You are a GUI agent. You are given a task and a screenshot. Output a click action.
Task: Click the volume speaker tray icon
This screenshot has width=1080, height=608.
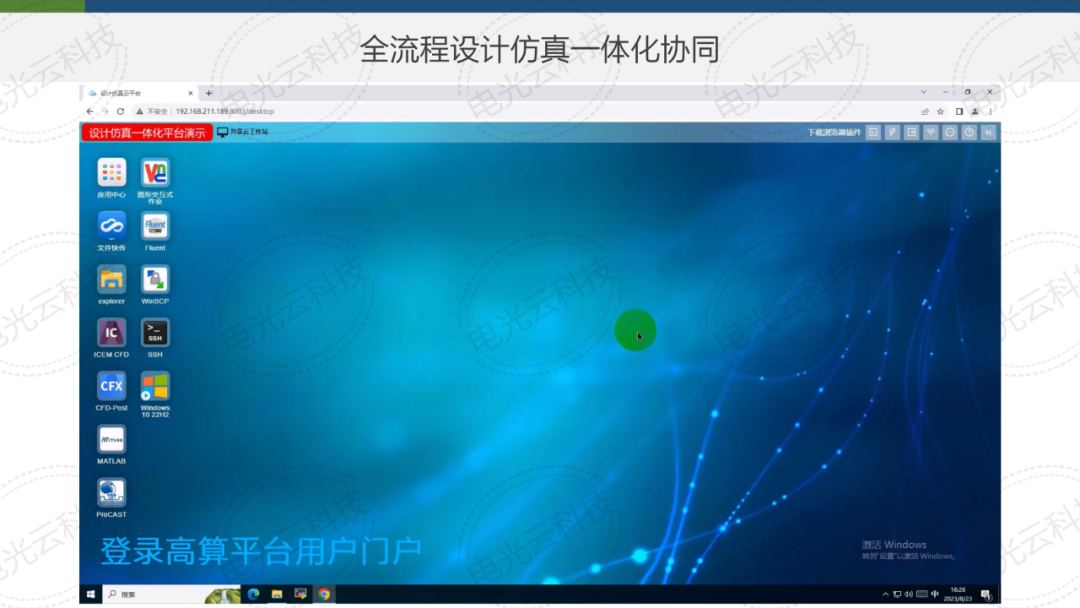click(908, 594)
